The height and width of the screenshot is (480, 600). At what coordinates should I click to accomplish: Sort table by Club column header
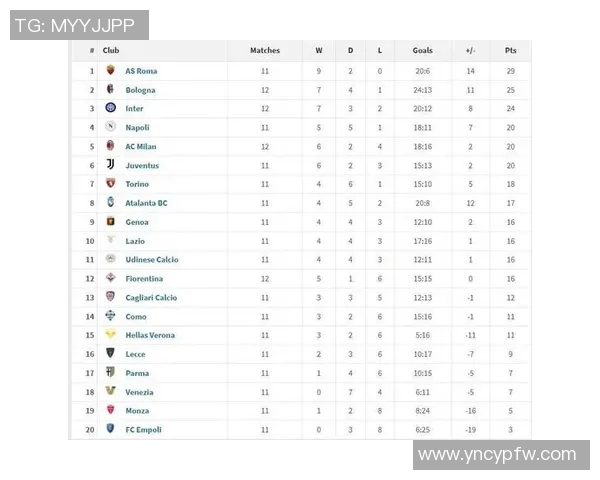coord(111,50)
